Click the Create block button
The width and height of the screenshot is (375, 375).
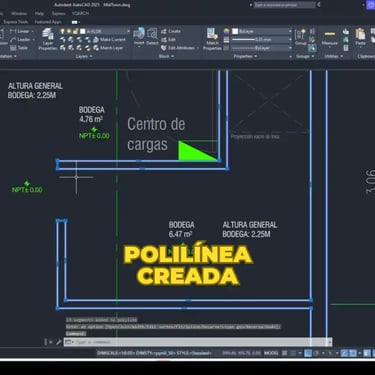tap(171, 31)
